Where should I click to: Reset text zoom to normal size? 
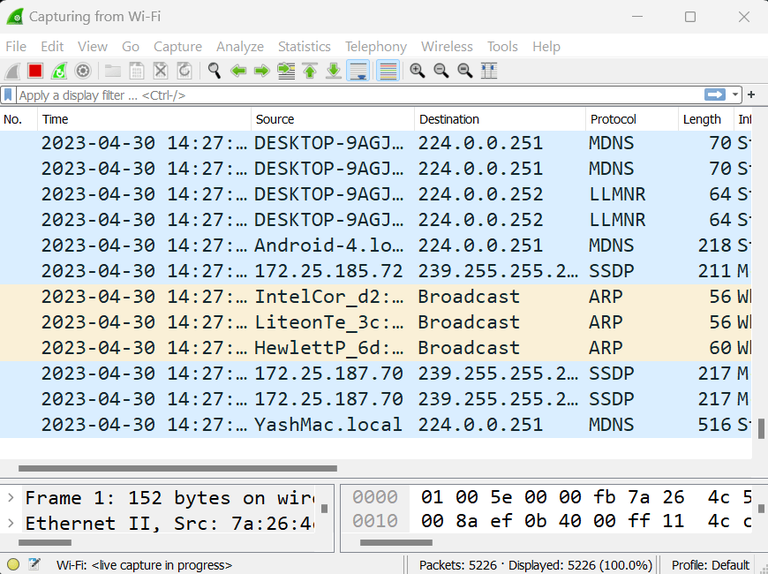pyautogui.click(x=465, y=71)
